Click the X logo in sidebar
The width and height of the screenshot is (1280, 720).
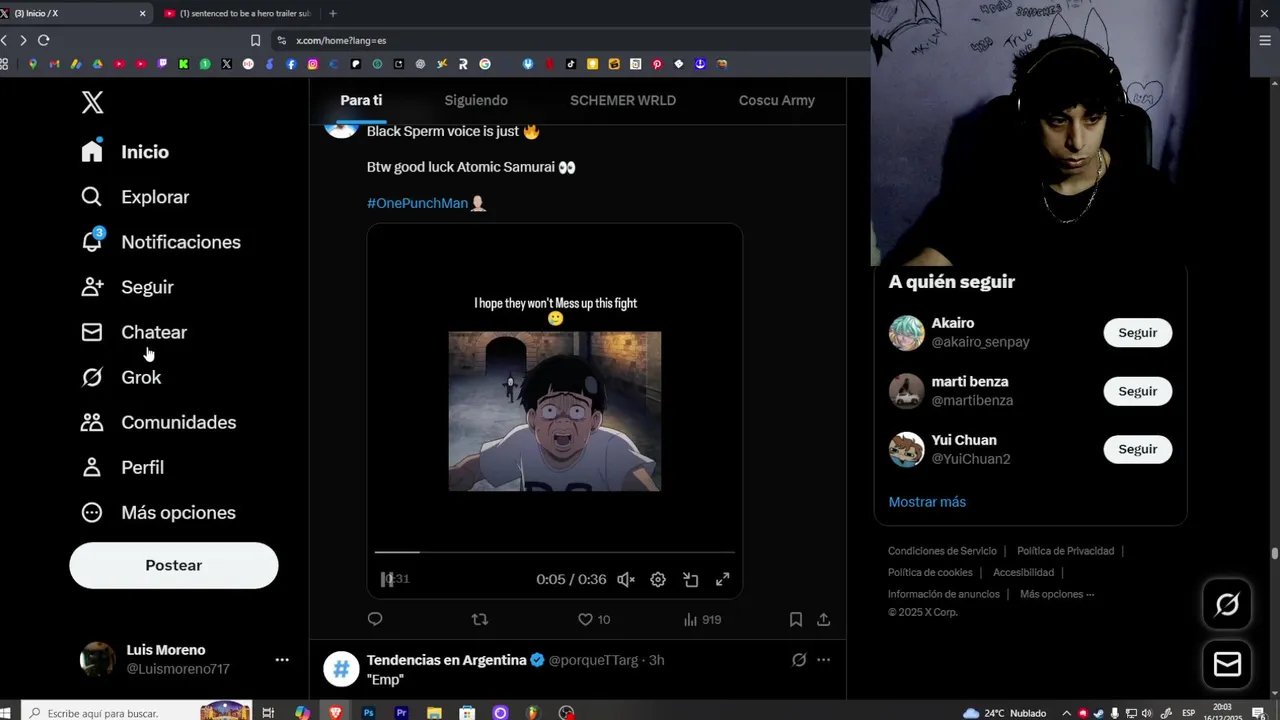tap(92, 102)
